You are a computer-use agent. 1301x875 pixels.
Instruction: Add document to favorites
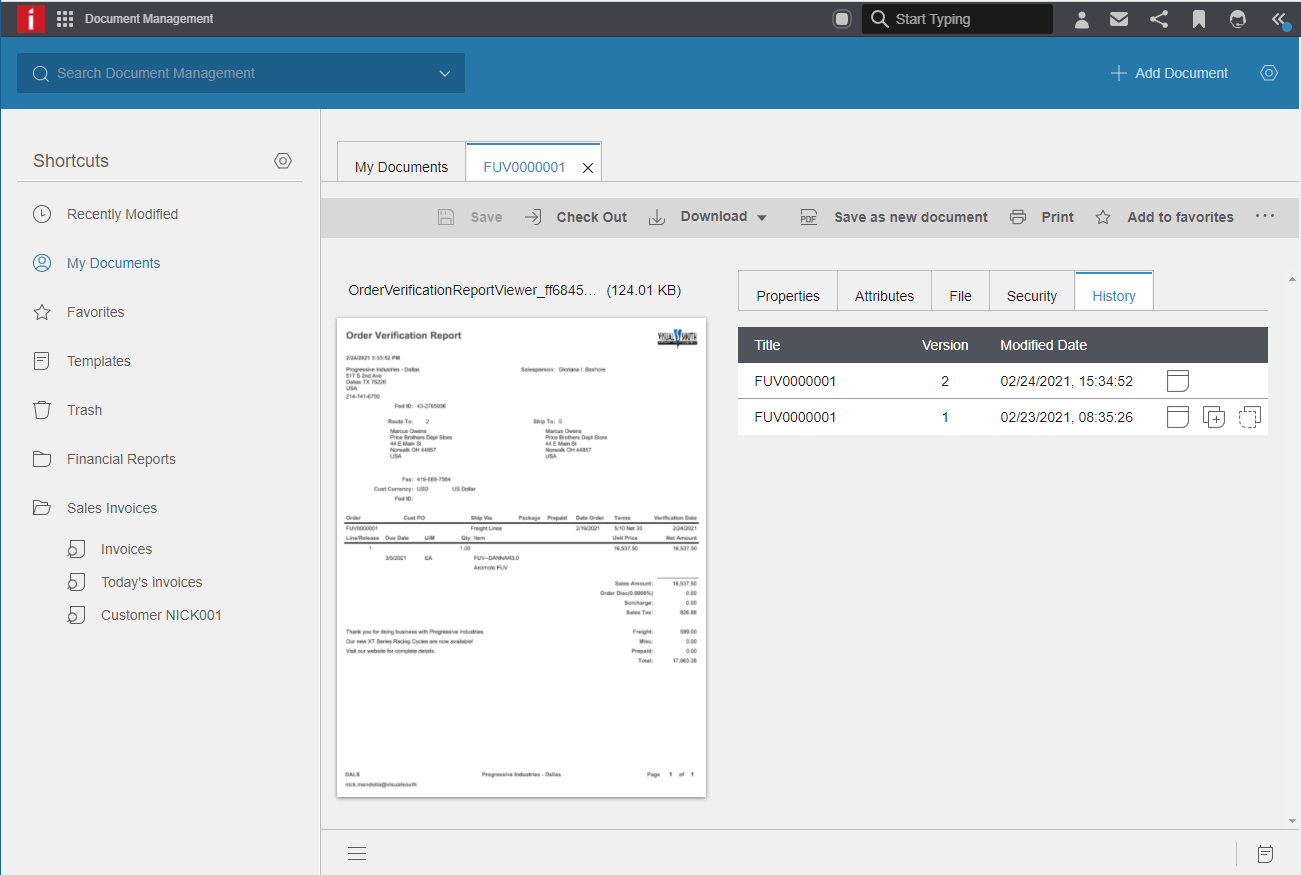tap(1164, 217)
